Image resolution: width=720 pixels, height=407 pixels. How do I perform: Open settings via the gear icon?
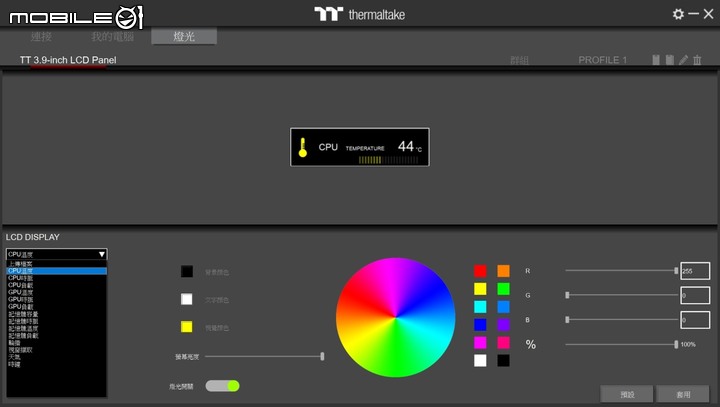tap(678, 14)
